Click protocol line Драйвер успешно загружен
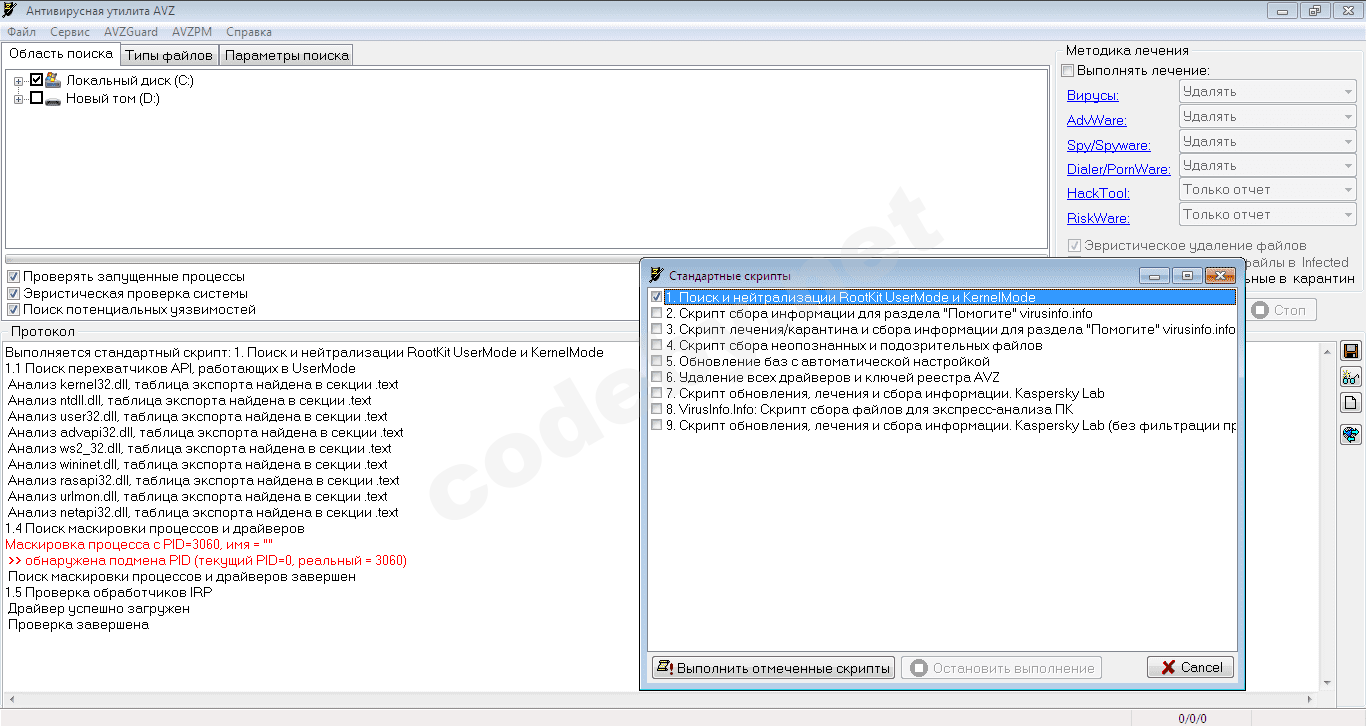Screen dimensions: 1366x726 point(98,609)
